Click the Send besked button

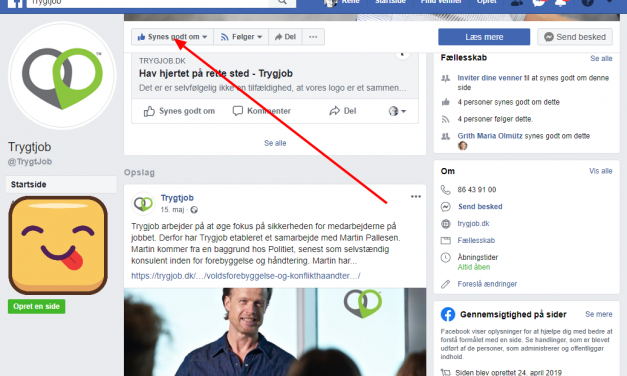coord(575,37)
